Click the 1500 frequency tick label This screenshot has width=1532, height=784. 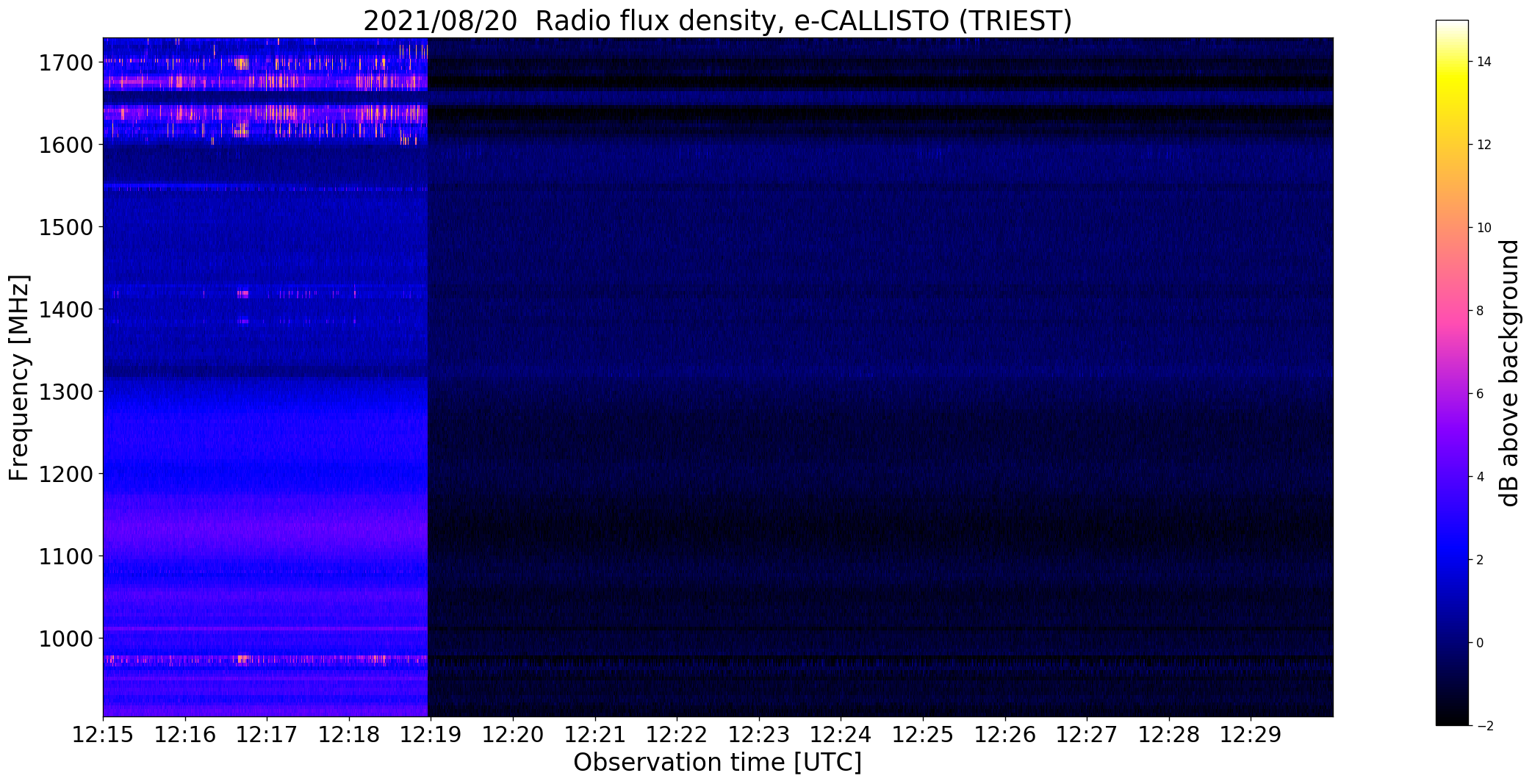66,227
